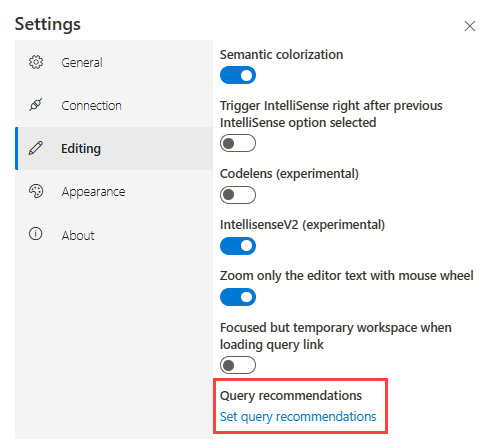The image size is (489, 439).
Task: Switch to the Connection tab label
Action: (x=91, y=106)
